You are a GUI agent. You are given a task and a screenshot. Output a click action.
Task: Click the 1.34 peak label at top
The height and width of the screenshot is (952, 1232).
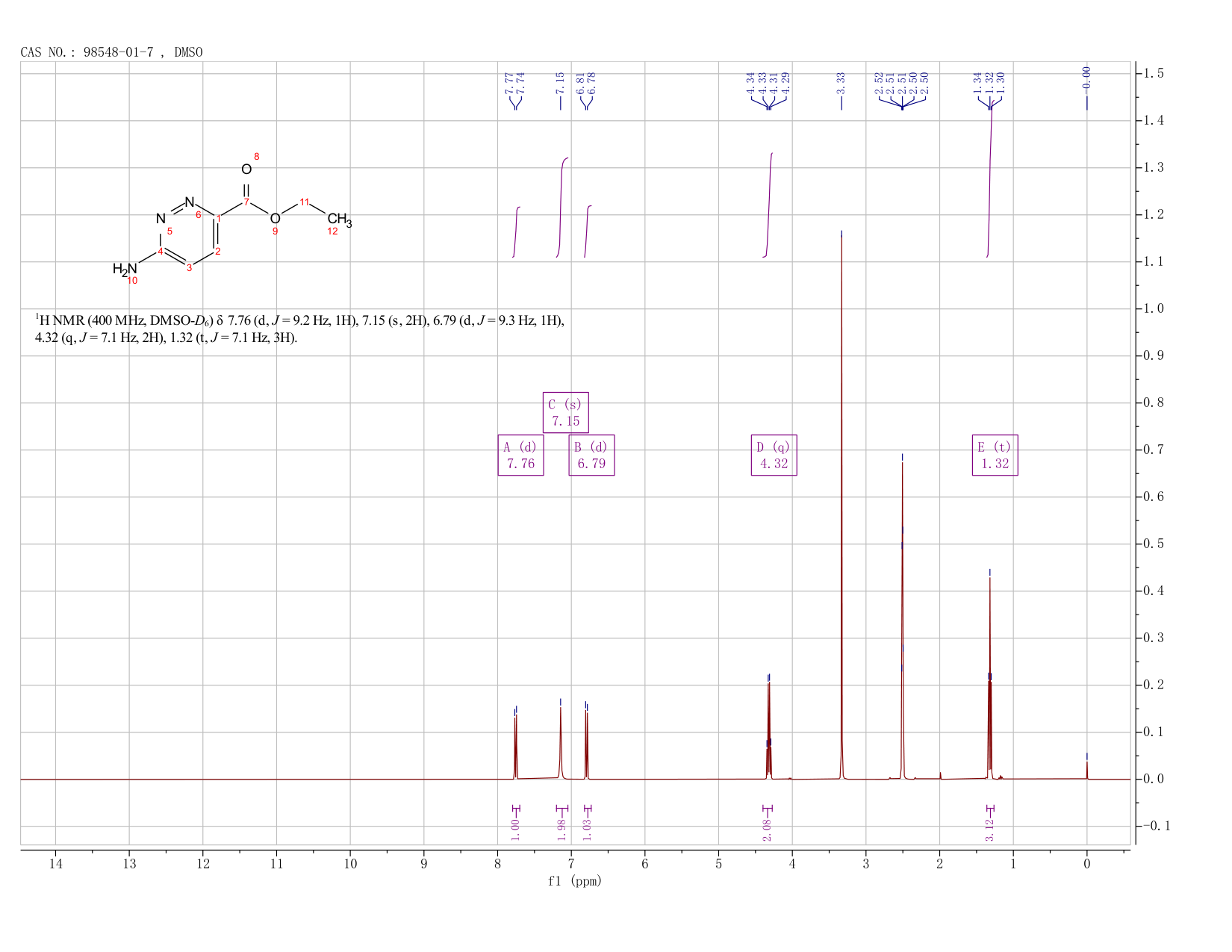click(977, 83)
